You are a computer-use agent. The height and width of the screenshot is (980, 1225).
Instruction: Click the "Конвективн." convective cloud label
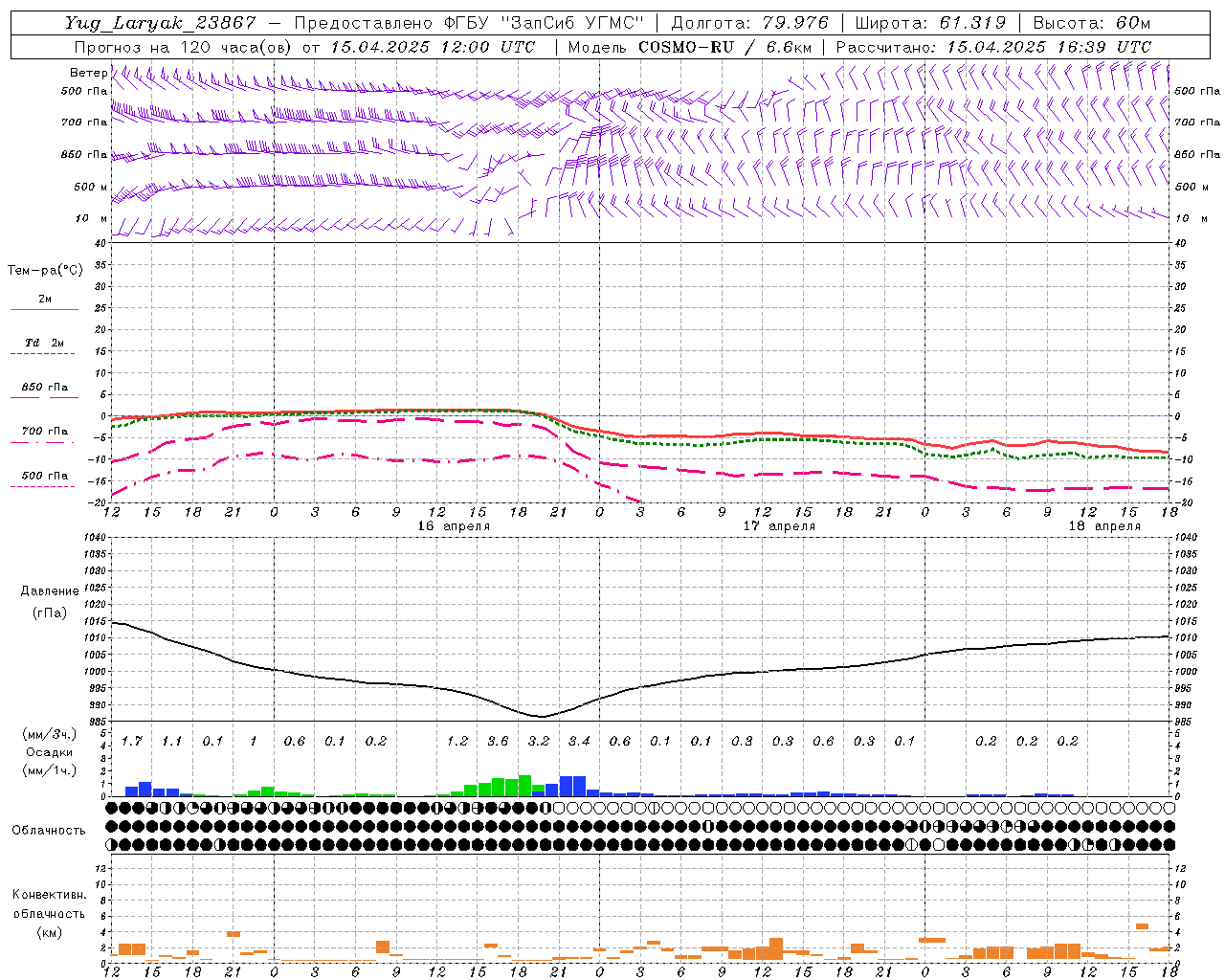click(x=50, y=895)
